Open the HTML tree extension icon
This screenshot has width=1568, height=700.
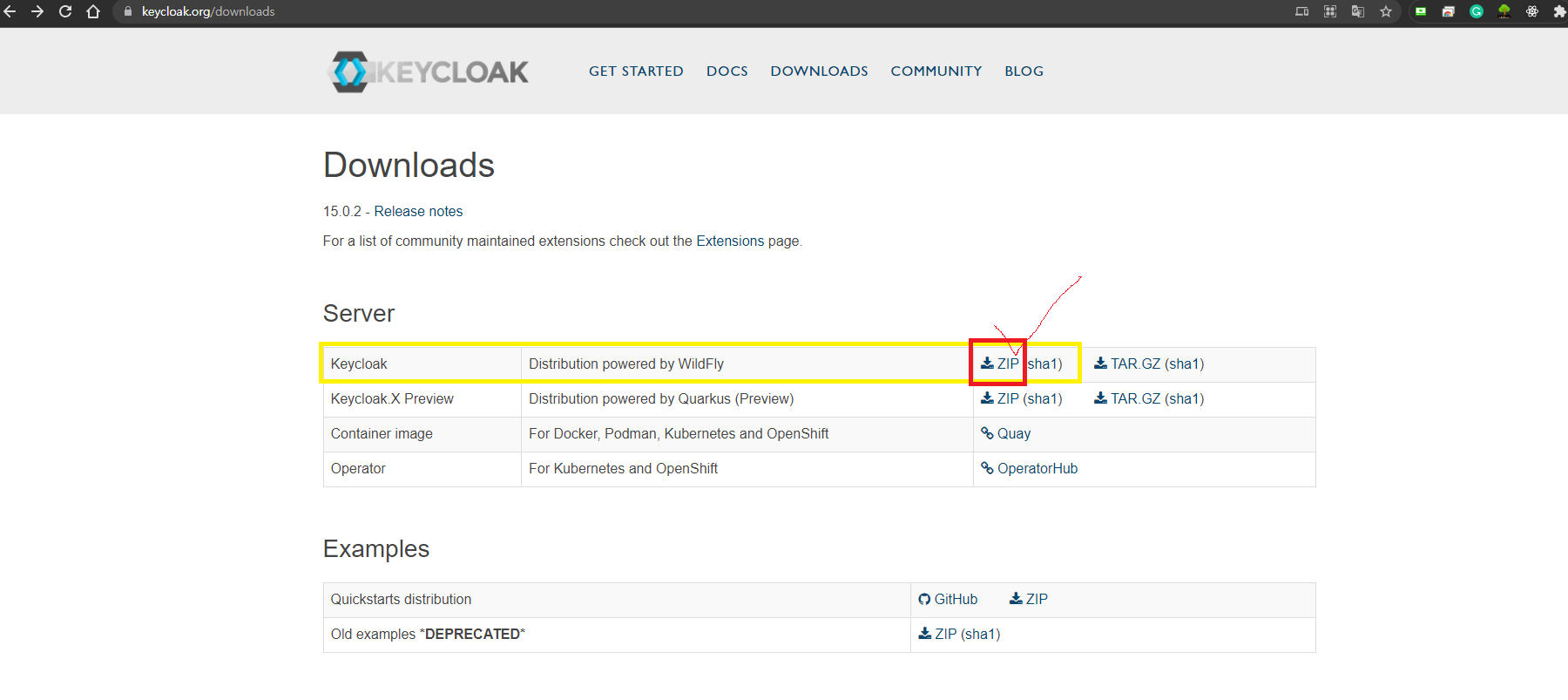coord(1504,11)
